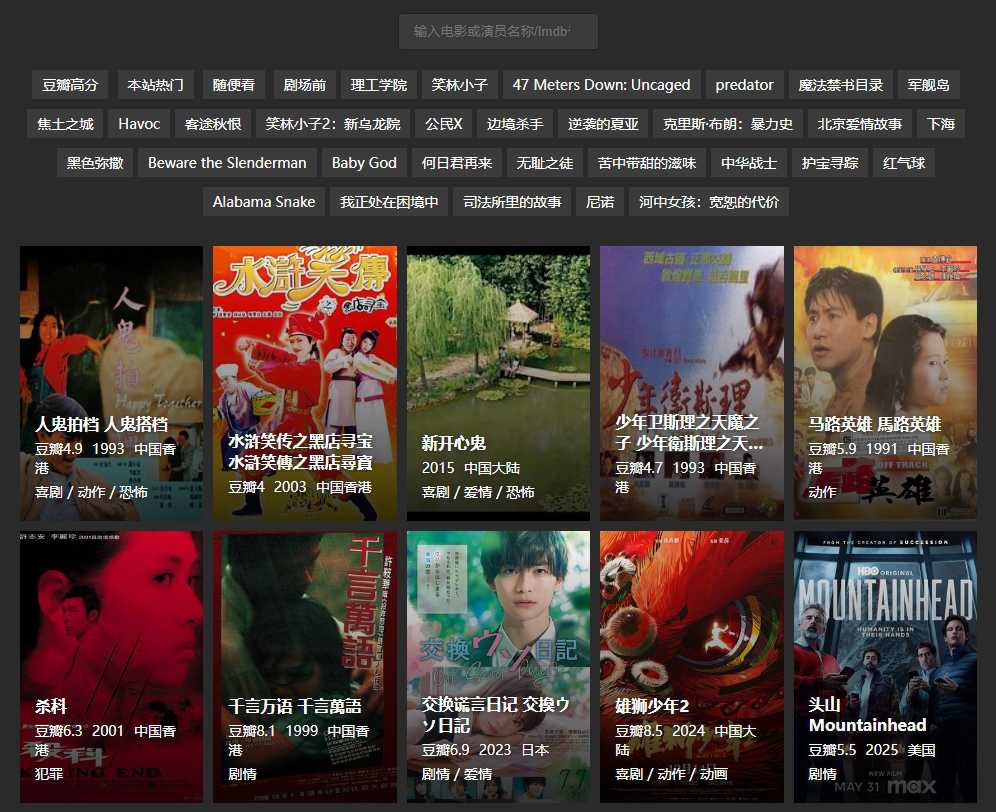
Task: Click the Havoc tag
Action: click(x=139, y=123)
